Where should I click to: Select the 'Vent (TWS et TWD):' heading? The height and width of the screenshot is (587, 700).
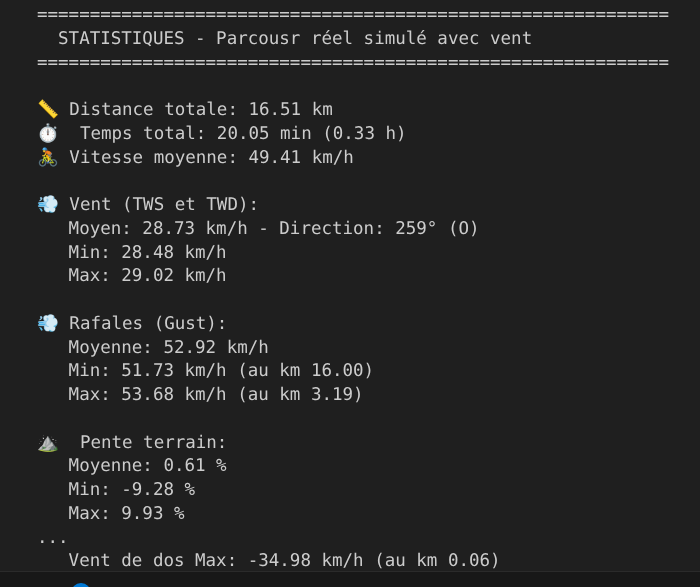163,204
